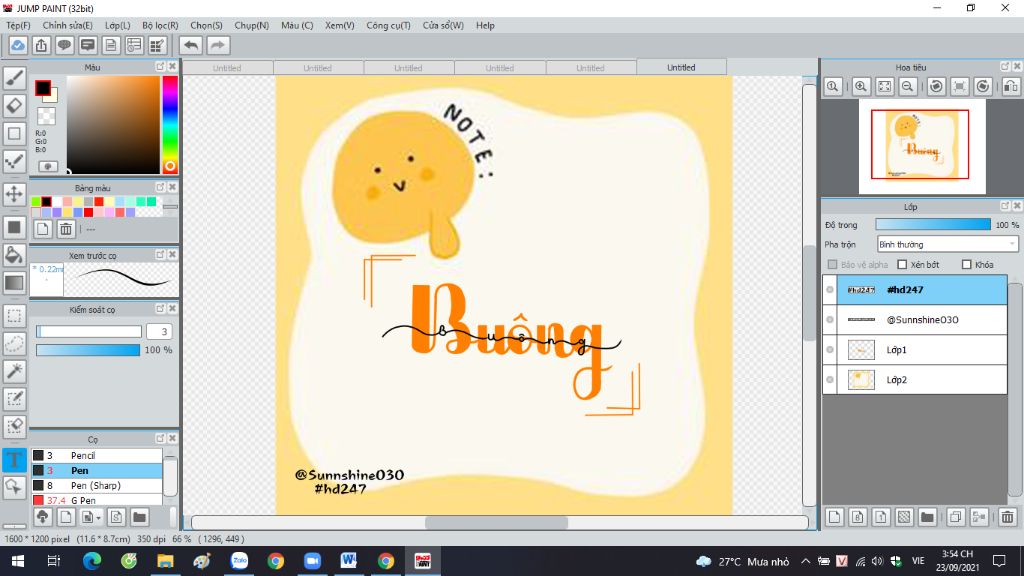Viewport: 1024px width, 576px height.
Task: Click the canvas horizontal scrollbar
Action: (x=500, y=522)
